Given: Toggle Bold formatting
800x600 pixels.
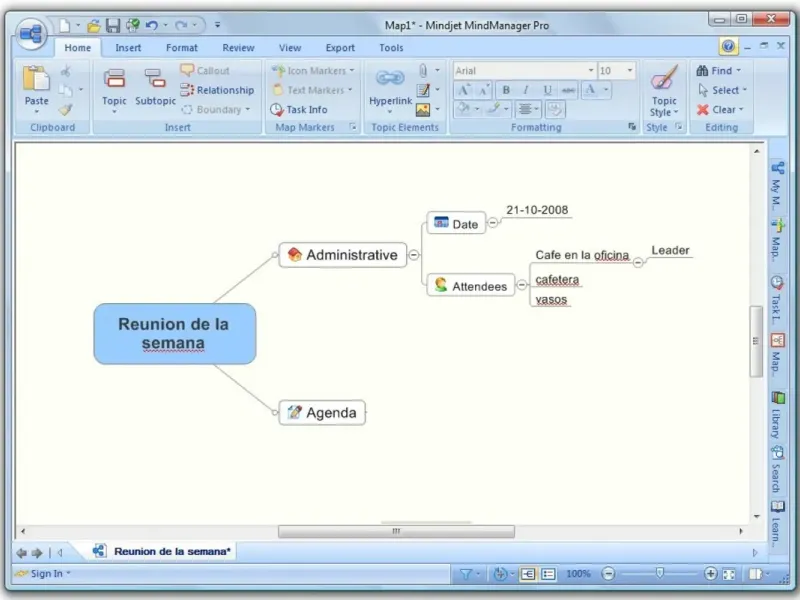Looking at the screenshot, I should tap(506, 90).
